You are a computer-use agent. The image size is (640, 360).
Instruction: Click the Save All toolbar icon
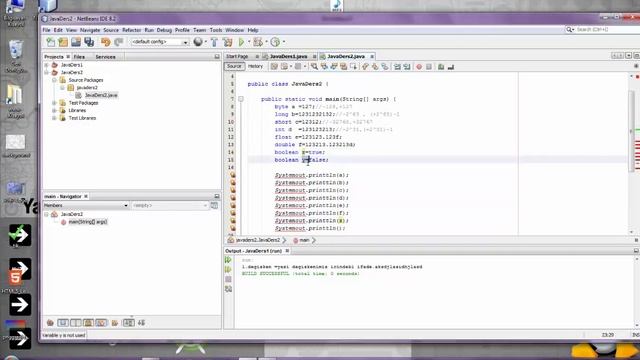tap(89, 42)
